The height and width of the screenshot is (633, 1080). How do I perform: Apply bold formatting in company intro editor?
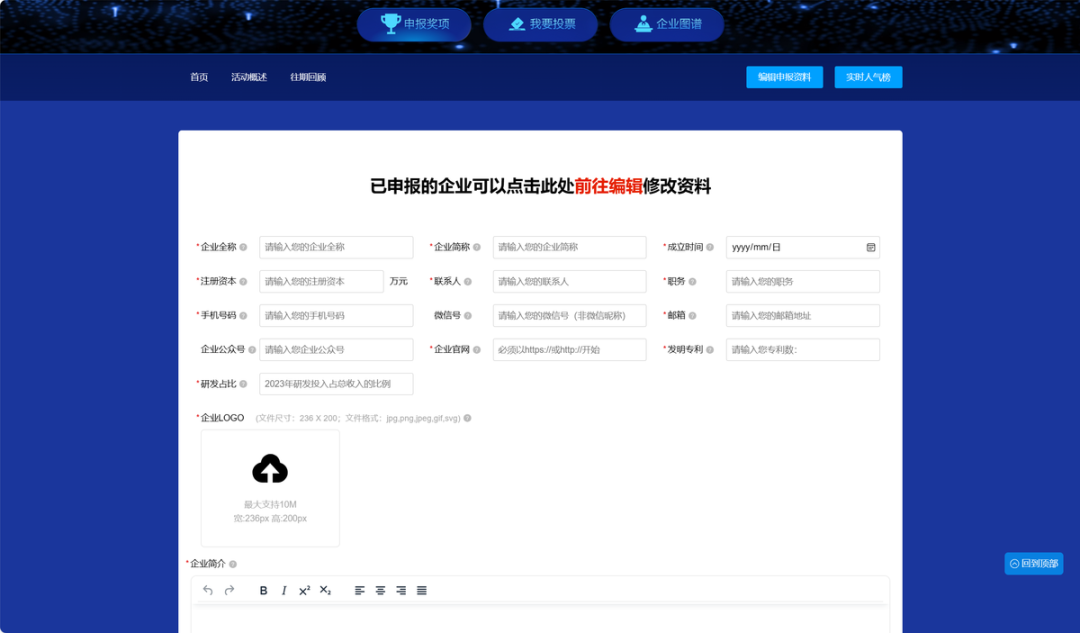coord(264,590)
